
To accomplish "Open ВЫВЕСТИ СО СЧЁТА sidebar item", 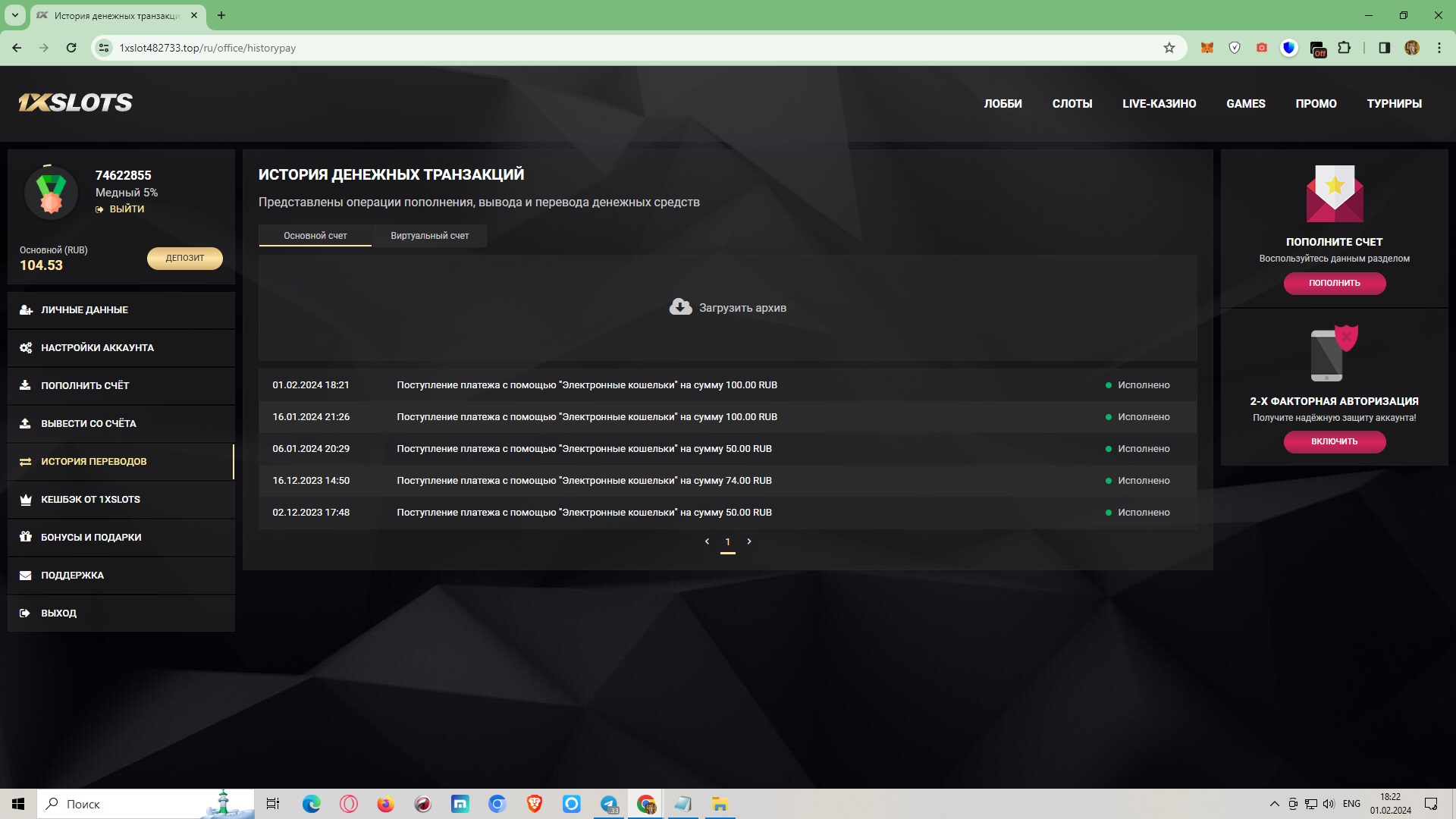I will tap(89, 424).
